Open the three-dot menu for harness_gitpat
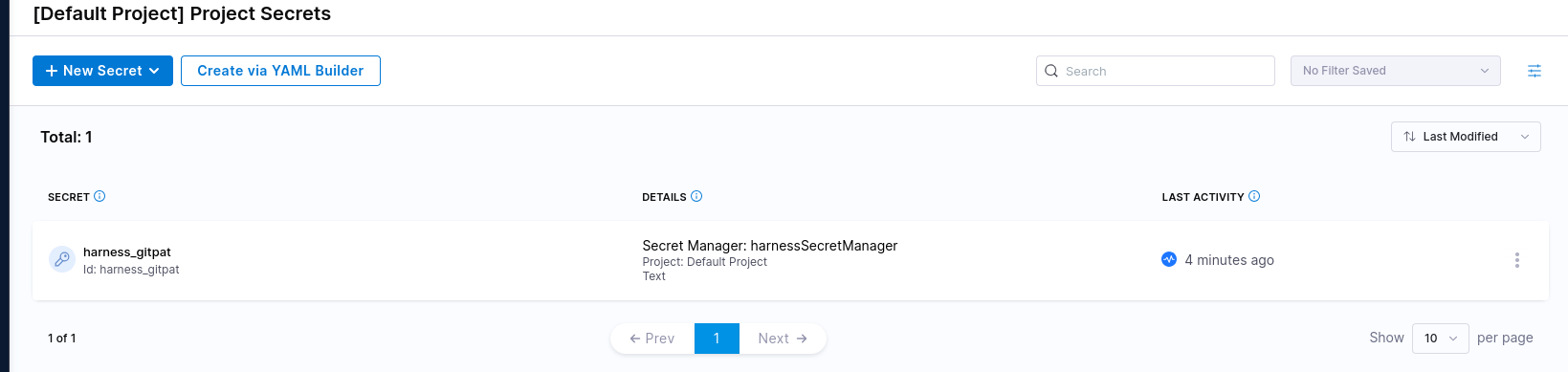1568x372 pixels. 1517,260
